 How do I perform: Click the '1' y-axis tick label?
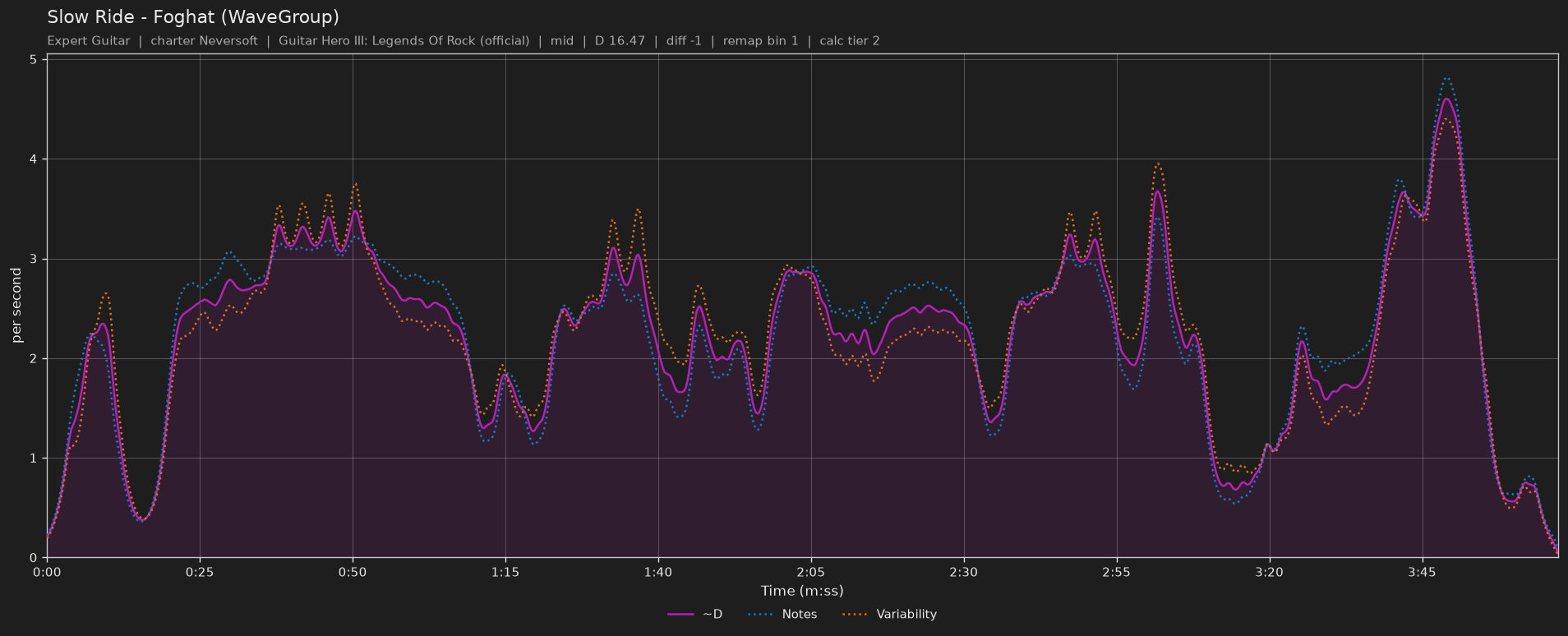point(33,458)
